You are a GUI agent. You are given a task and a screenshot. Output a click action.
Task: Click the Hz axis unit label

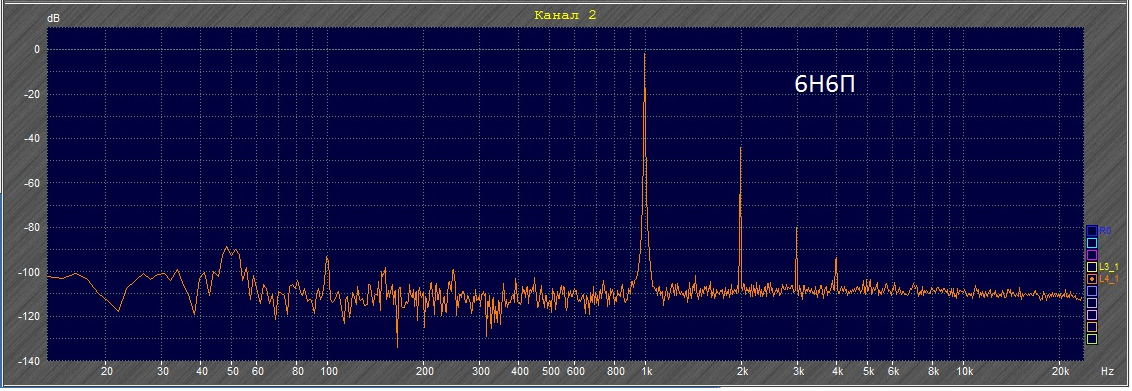pyautogui.click(x=1107, y=372)
